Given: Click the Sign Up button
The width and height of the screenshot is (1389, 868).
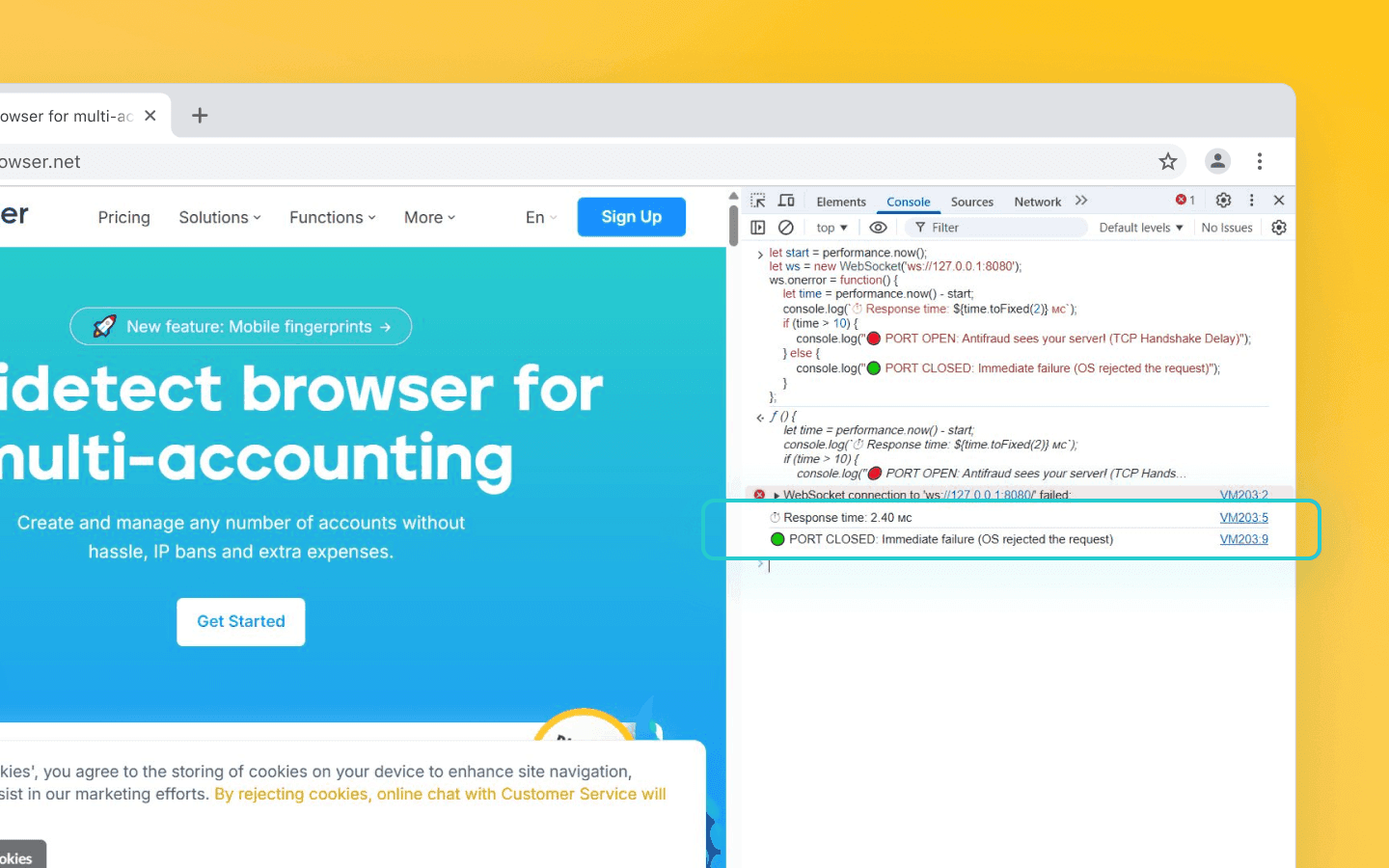Looking at the screenshot, I should (632, 217).
